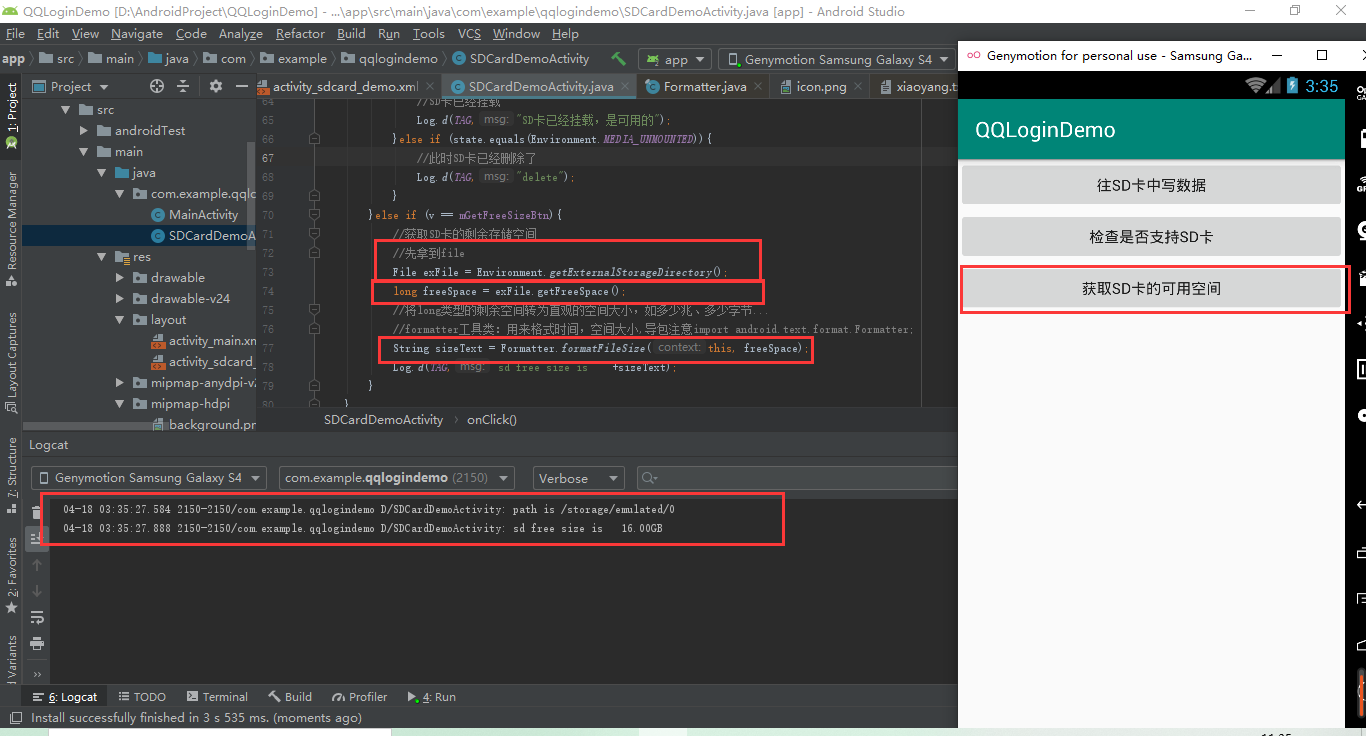This screenshot has width=1366, height=736.
Task: Expand the mipmap-hdpi folder
Action: [120, 404]
